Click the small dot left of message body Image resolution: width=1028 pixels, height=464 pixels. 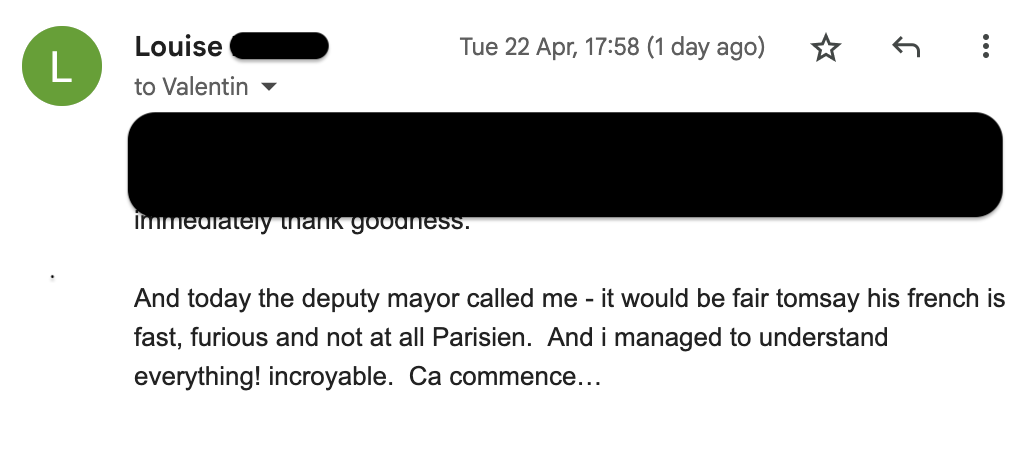(52, 275)
